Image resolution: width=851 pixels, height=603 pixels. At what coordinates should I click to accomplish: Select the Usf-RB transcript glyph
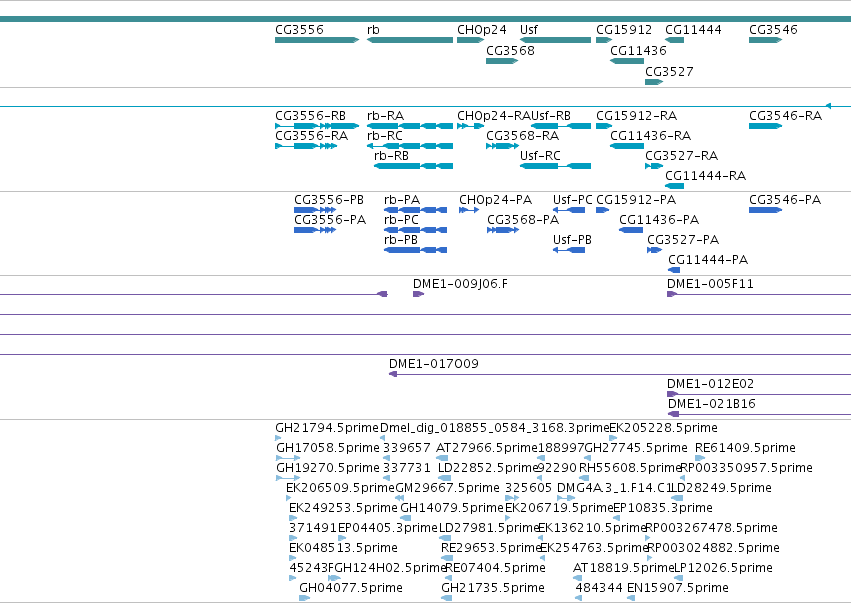click(561, 126)
